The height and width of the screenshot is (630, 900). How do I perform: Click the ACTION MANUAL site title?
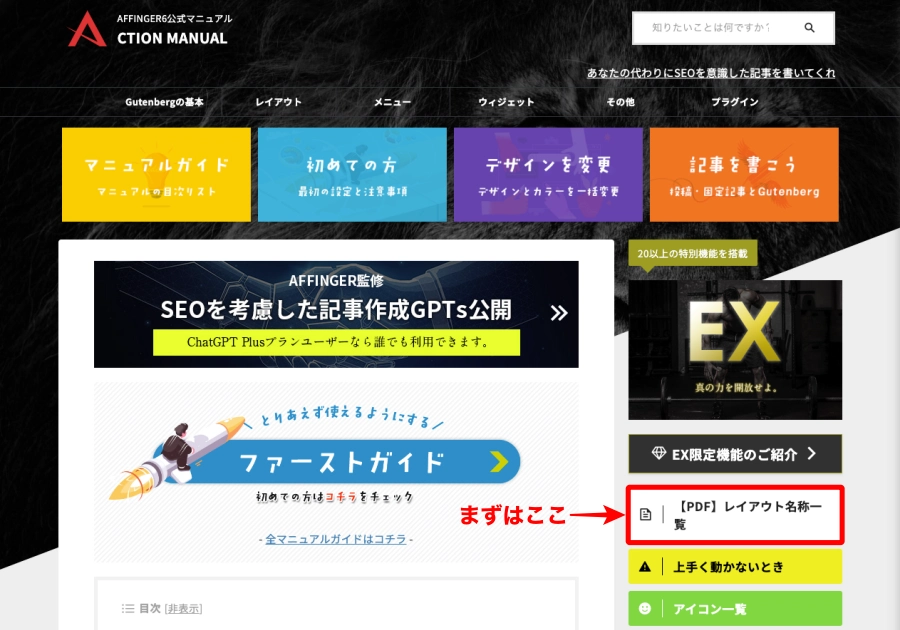pos(172,38)
